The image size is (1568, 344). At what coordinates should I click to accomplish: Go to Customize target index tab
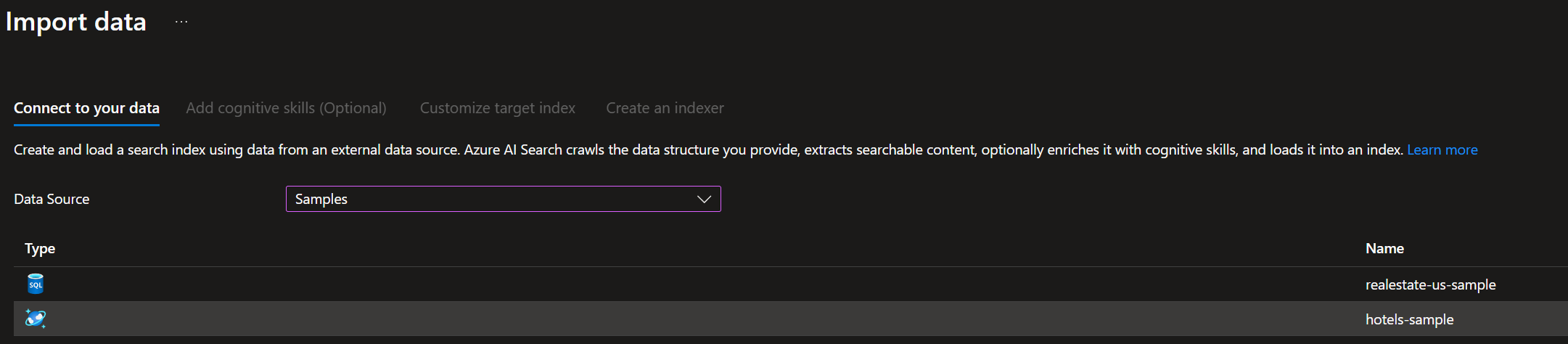[498, 108]
